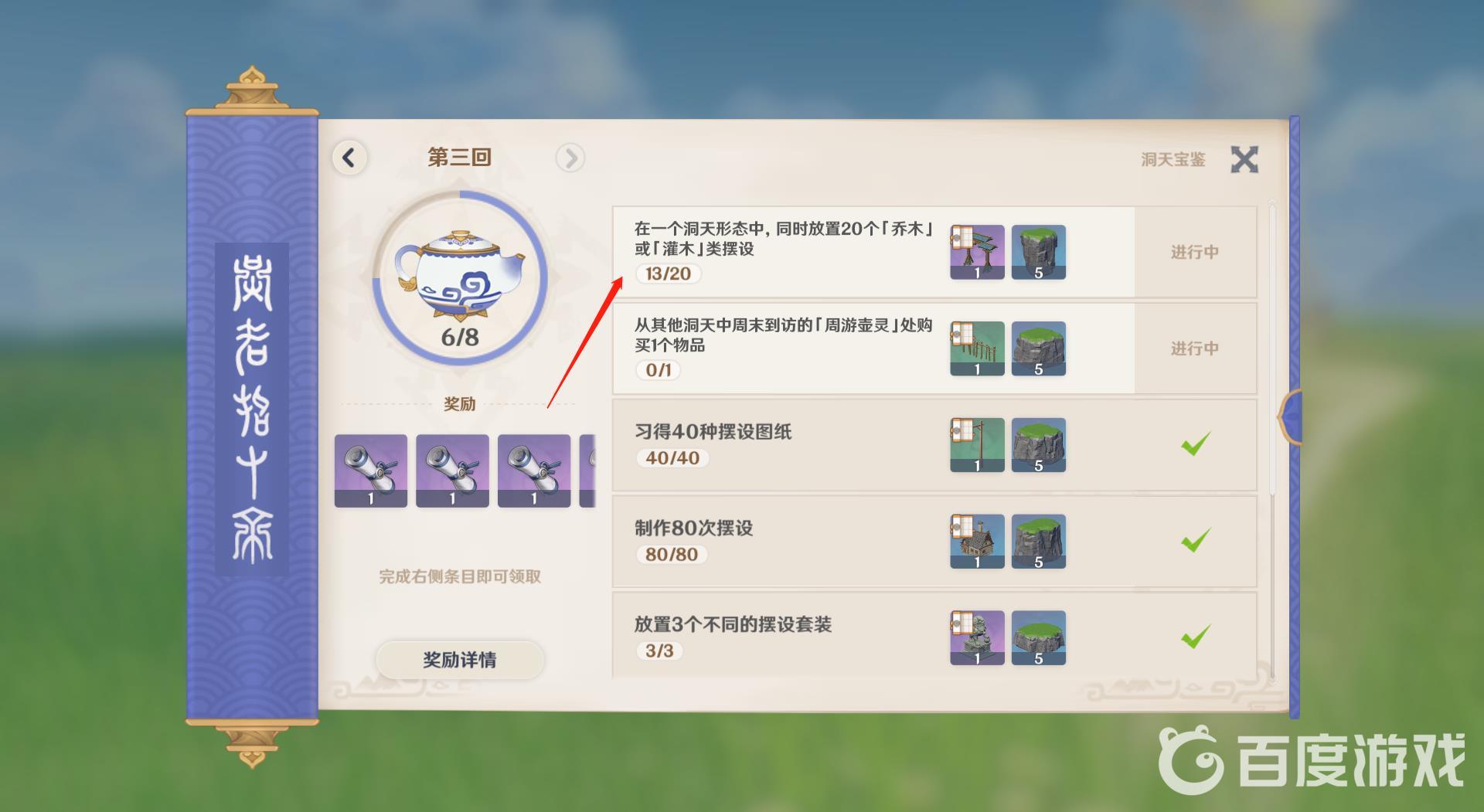Advance to next round with right arrow

coord(570,158)
